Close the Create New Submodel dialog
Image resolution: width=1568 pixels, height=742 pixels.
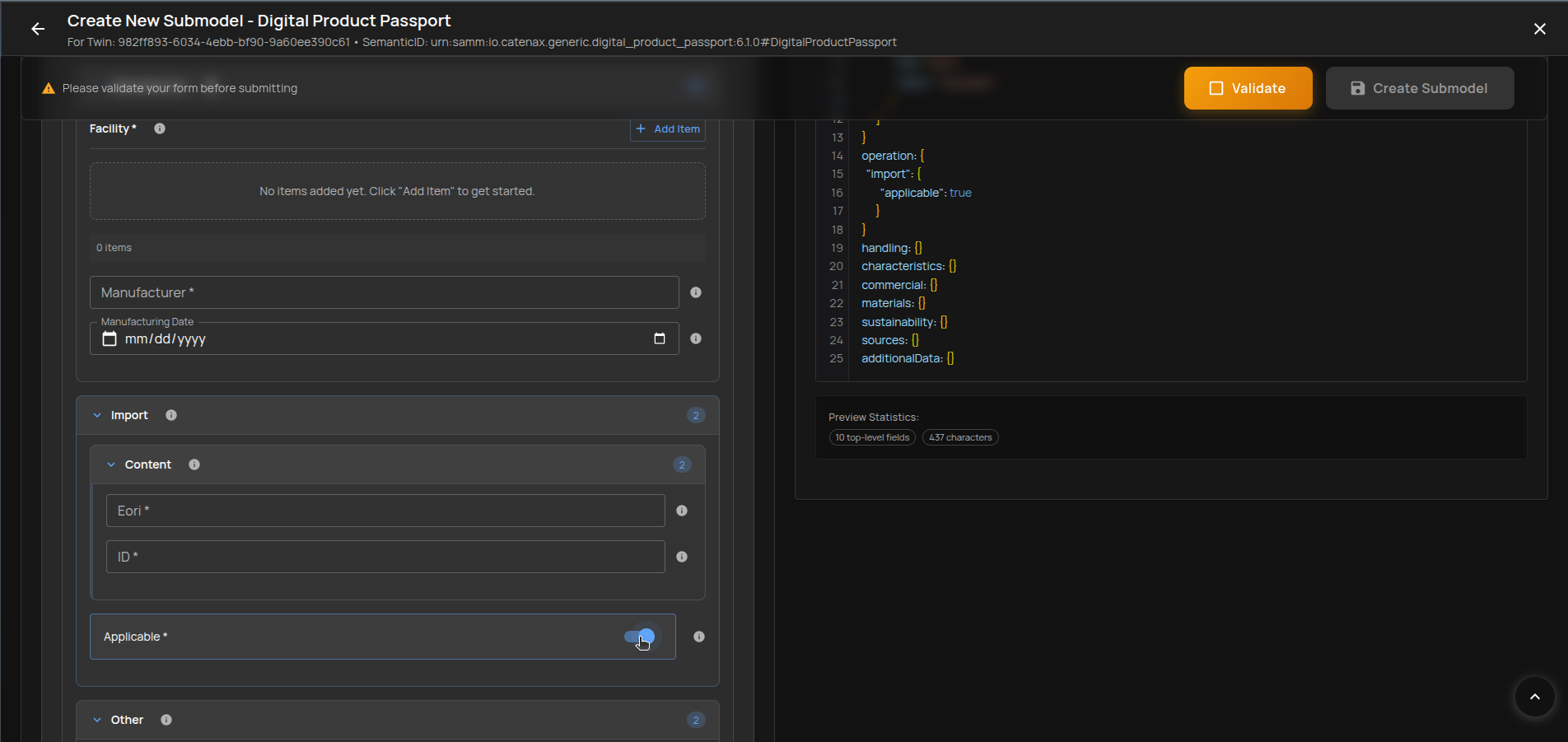click(1539, 28)
